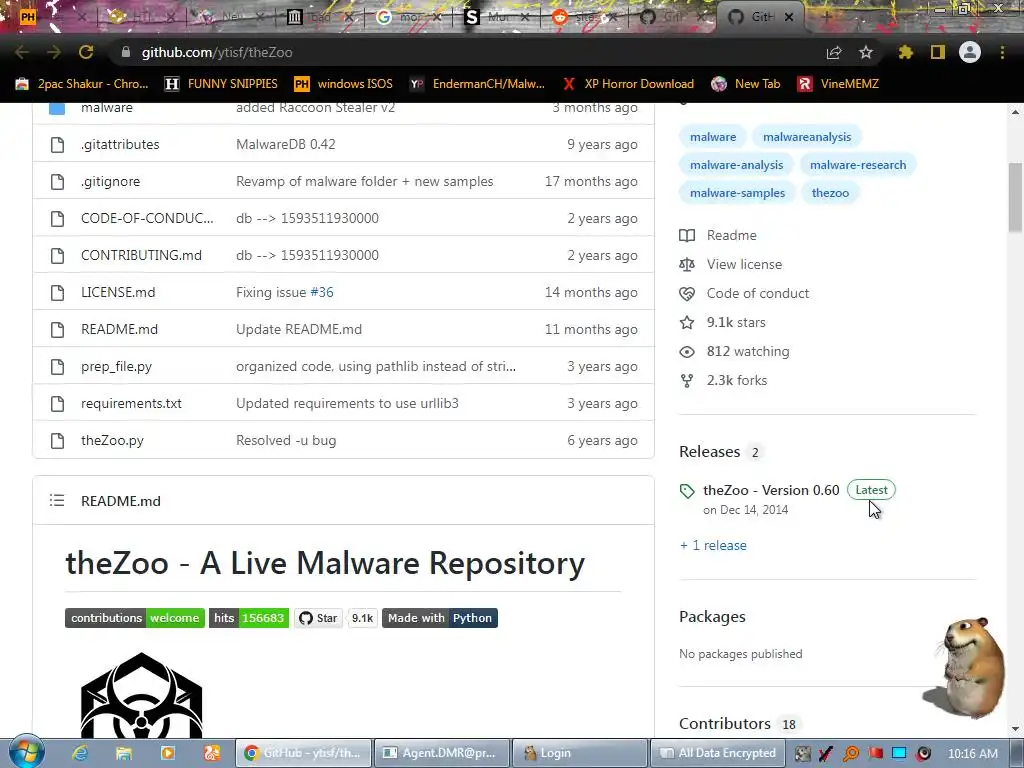
Task: Open the Chrome three-dot menu
Action: [x=1002, y=52]
